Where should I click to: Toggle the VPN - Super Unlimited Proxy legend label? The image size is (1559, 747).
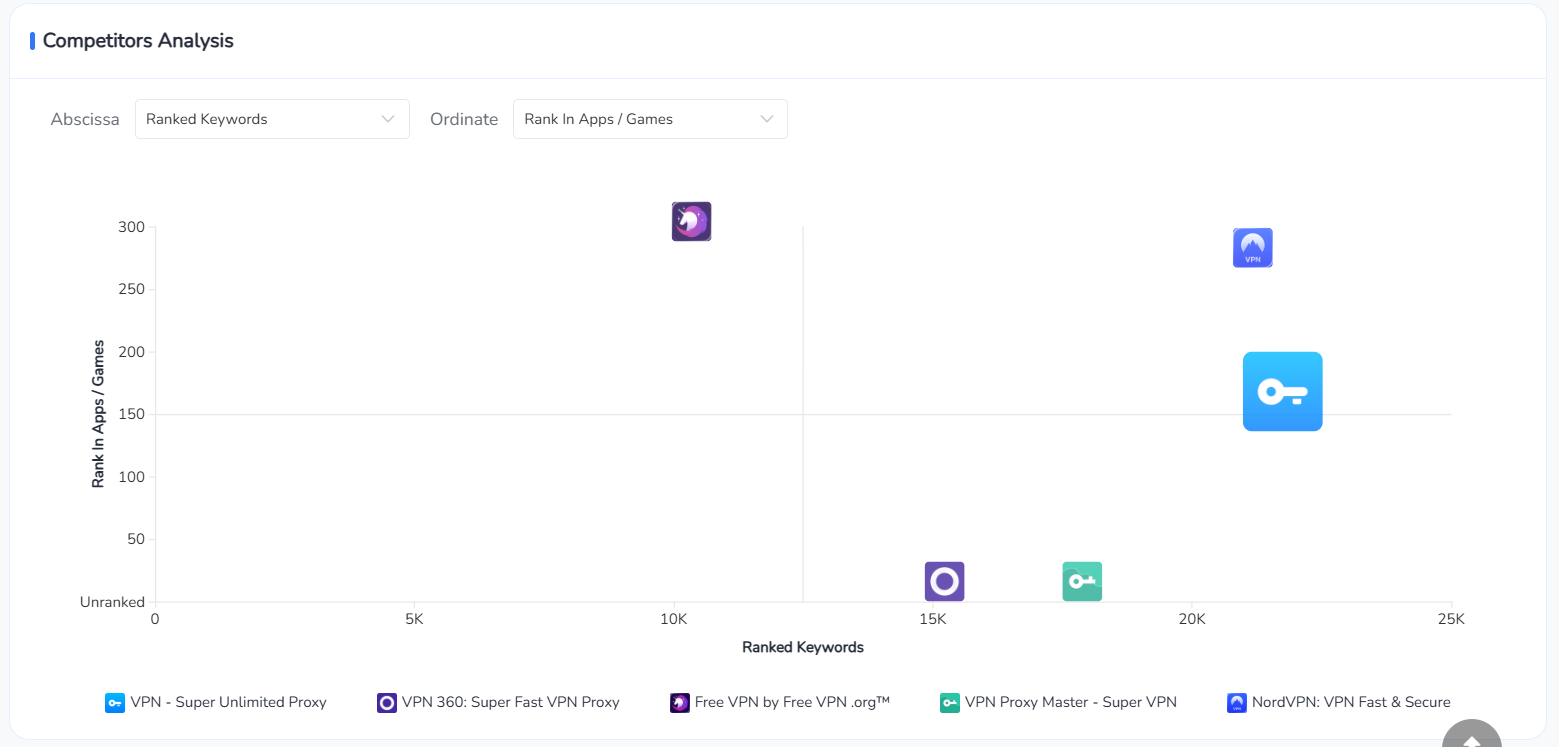[x=228, y=702]
